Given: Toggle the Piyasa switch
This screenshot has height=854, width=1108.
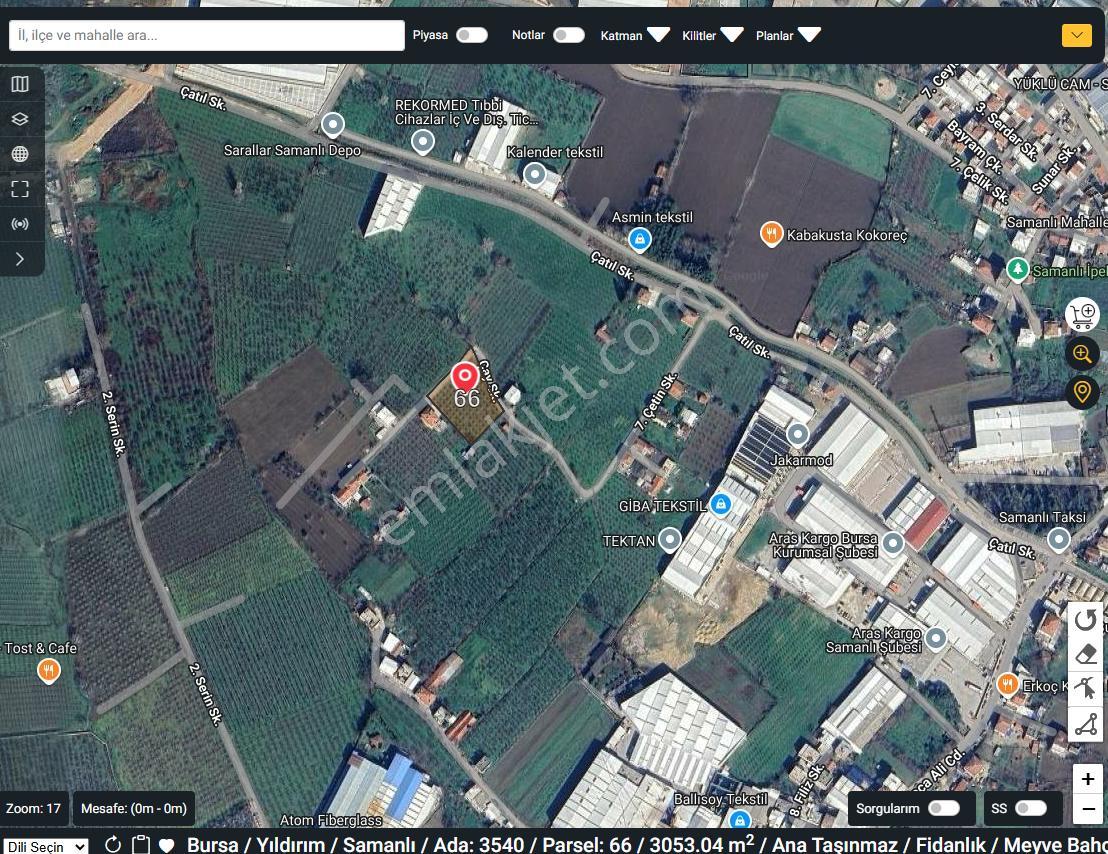Looking at the screenshot, I should [472, 35].
